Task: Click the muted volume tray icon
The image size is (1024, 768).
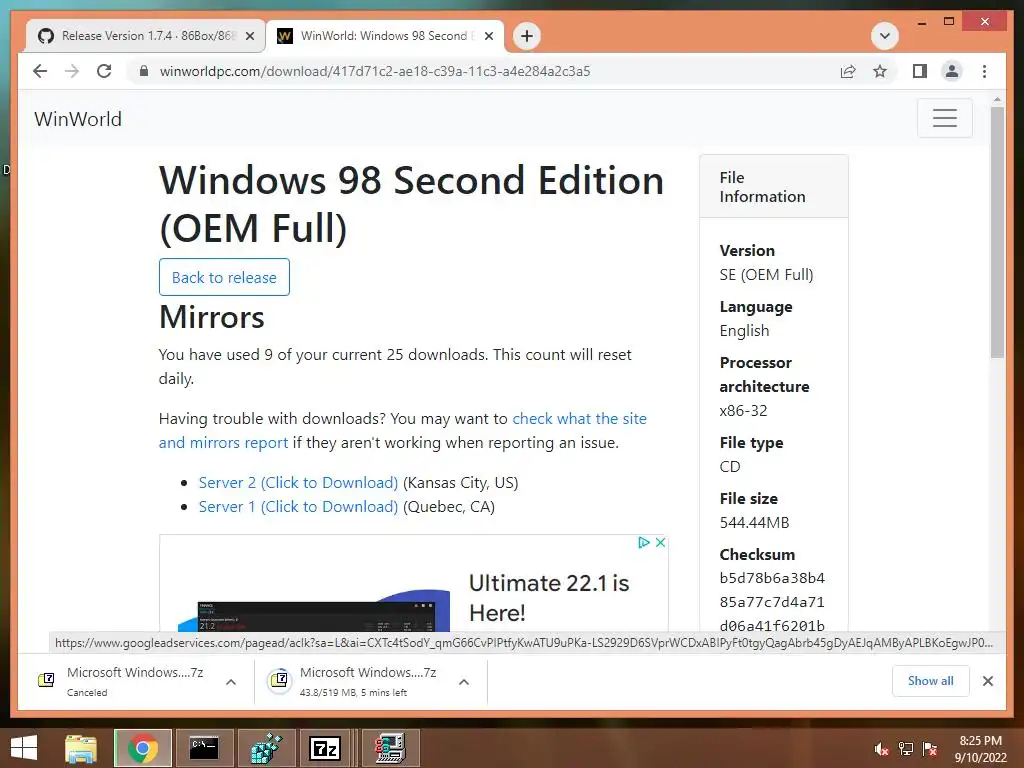Action: pyautogui.click(x=881, y=749)
